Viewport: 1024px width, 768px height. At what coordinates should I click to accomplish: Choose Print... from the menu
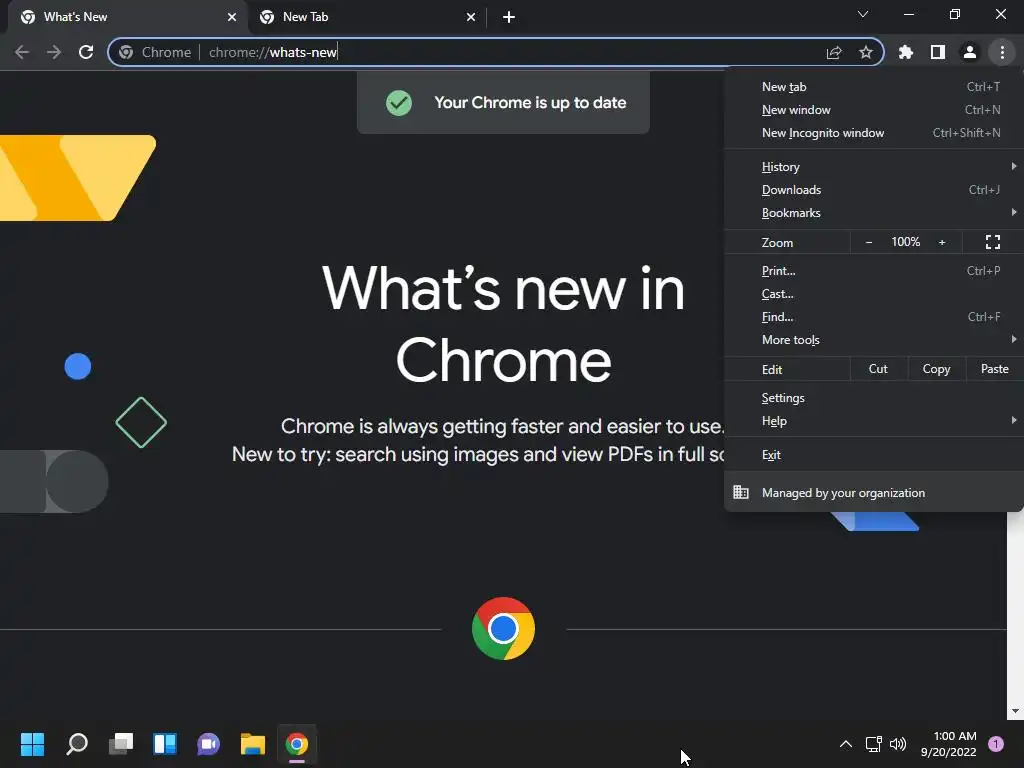click(x=874, y=270)
